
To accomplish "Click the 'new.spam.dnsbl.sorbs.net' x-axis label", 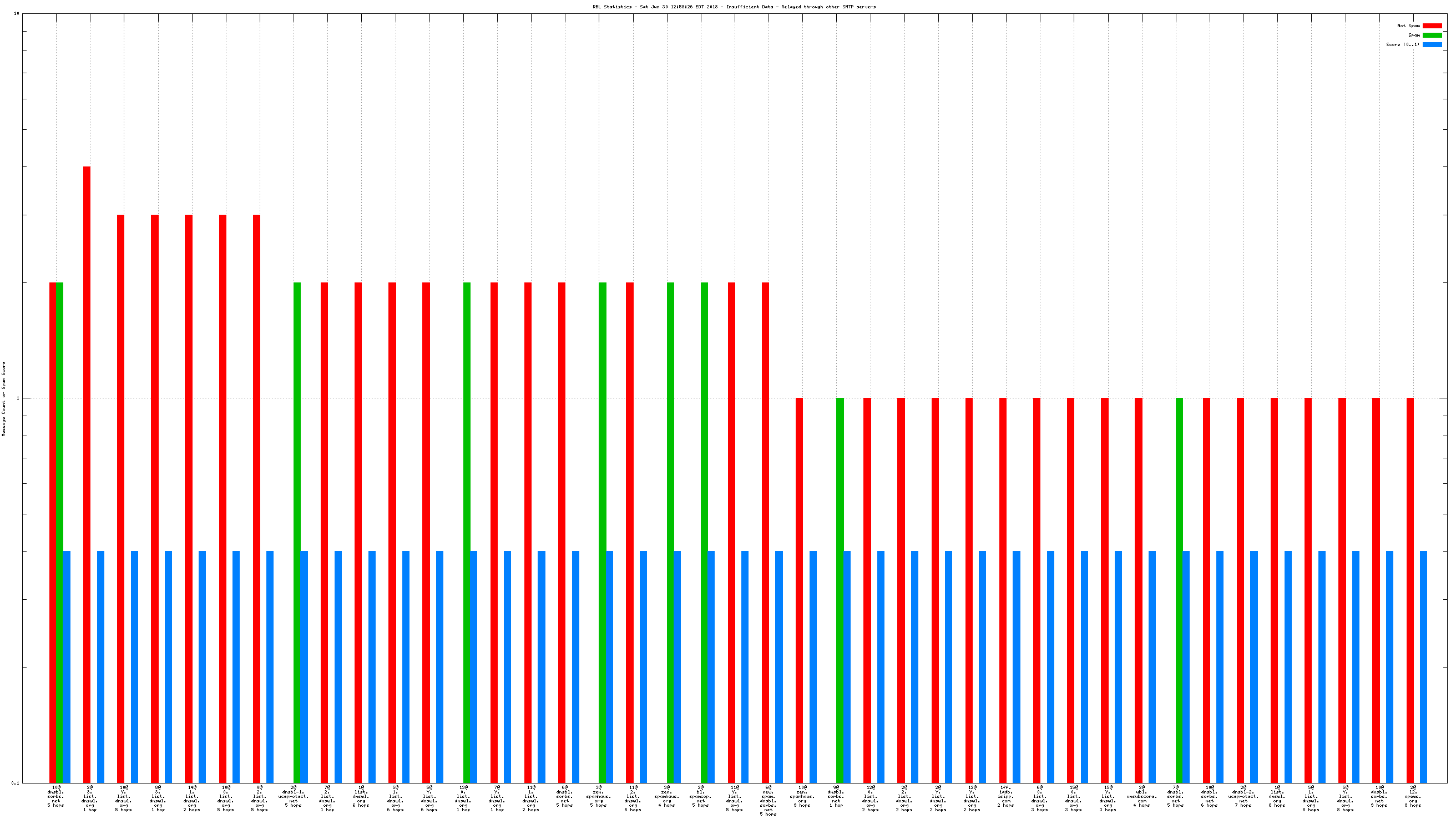I will click(x=767, y=800).
